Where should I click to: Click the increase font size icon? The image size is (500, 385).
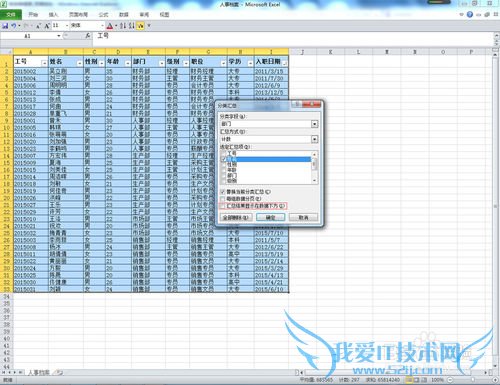[x=47, y=26]
